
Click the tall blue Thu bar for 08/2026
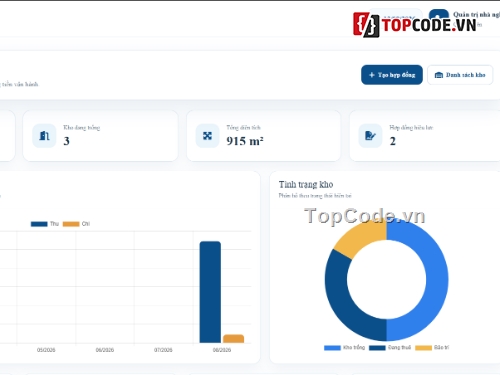coord(210,292)
